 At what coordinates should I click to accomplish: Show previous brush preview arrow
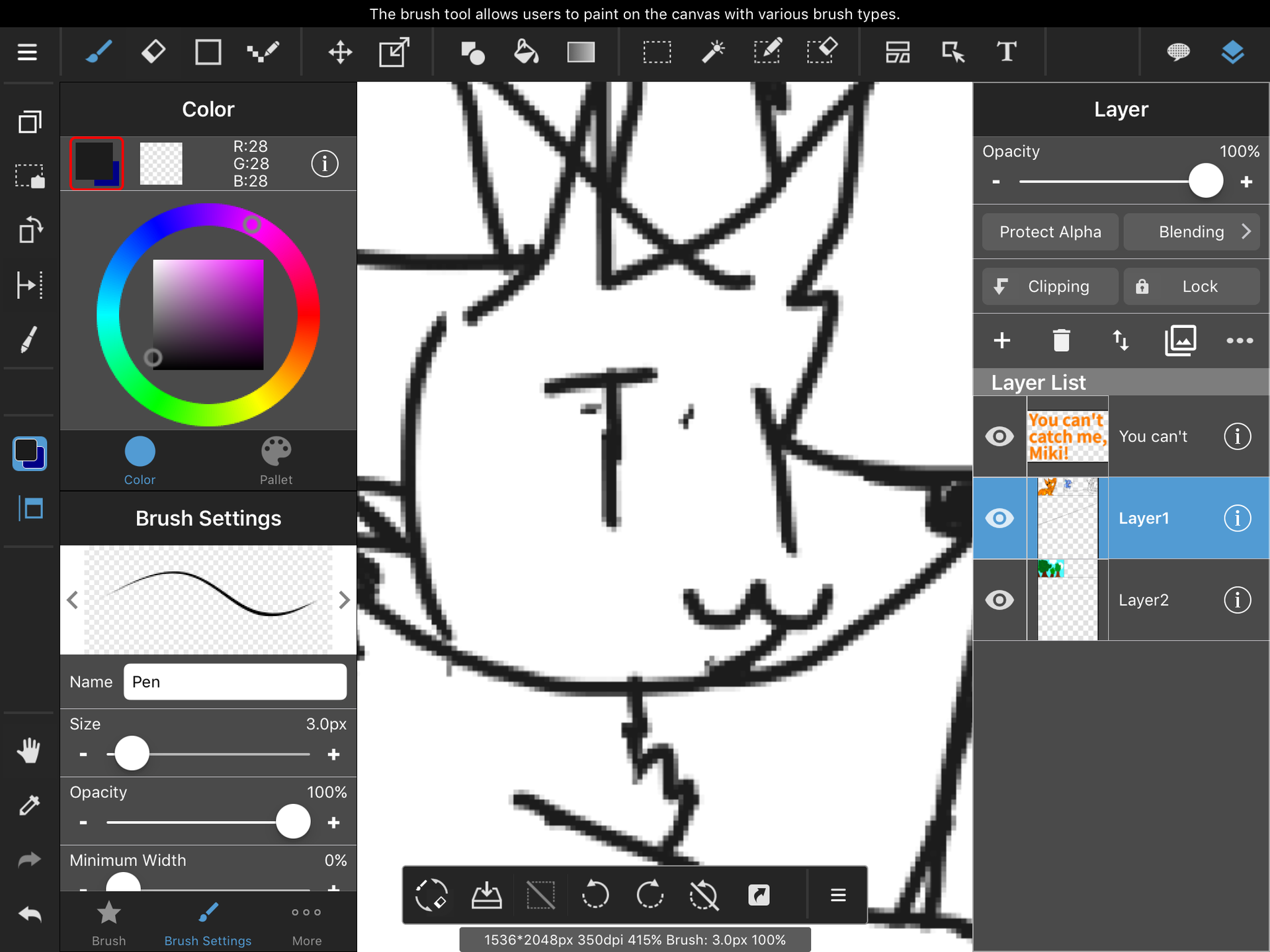73,600
